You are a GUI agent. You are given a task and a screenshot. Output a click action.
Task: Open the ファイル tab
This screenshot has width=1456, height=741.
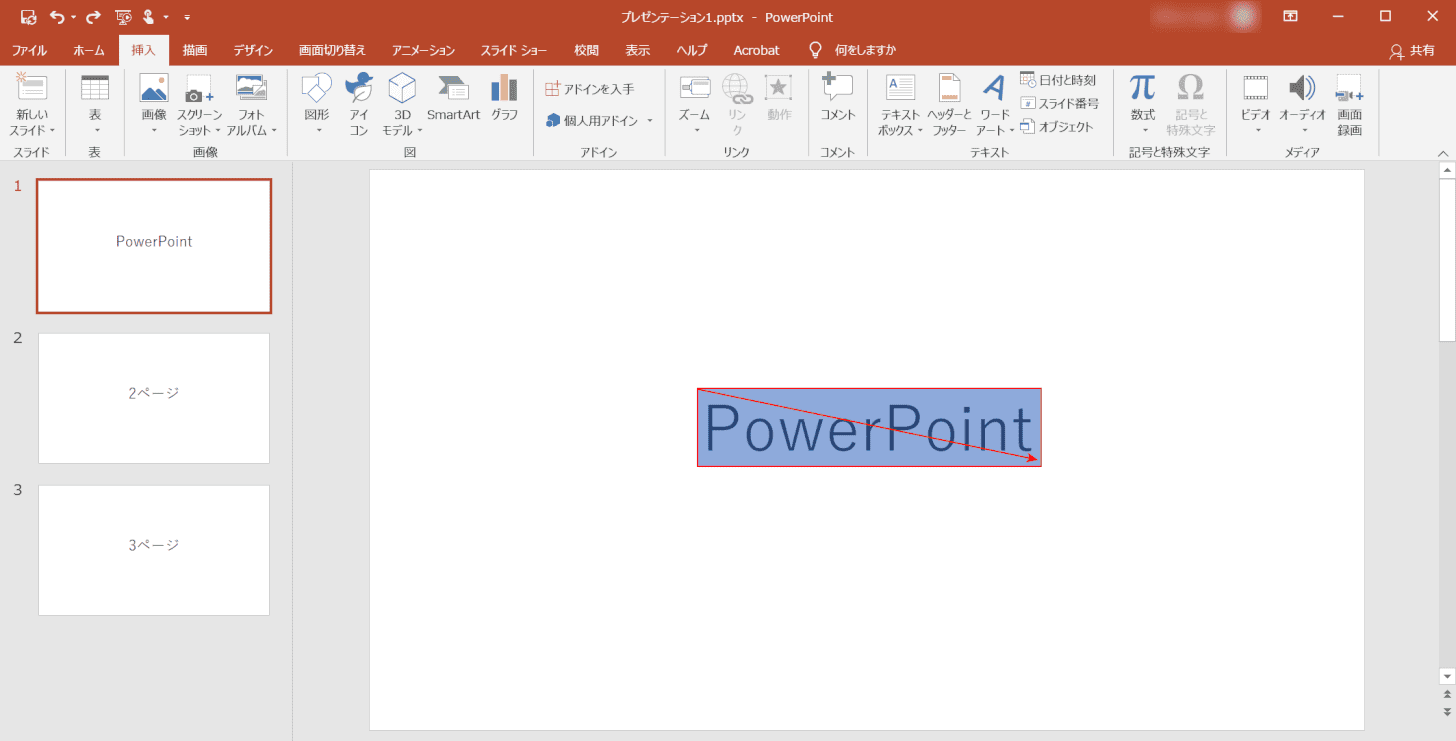click(29, 50)
